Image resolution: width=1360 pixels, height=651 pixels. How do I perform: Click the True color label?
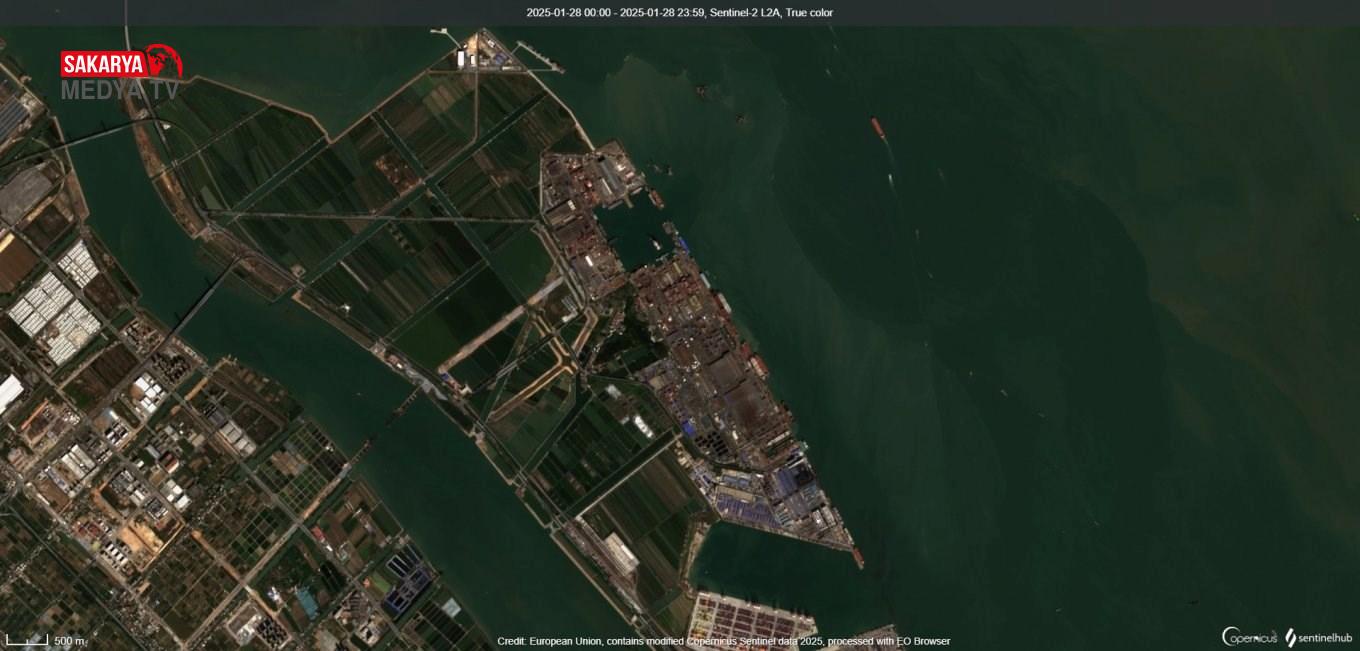tap(809, 12)
